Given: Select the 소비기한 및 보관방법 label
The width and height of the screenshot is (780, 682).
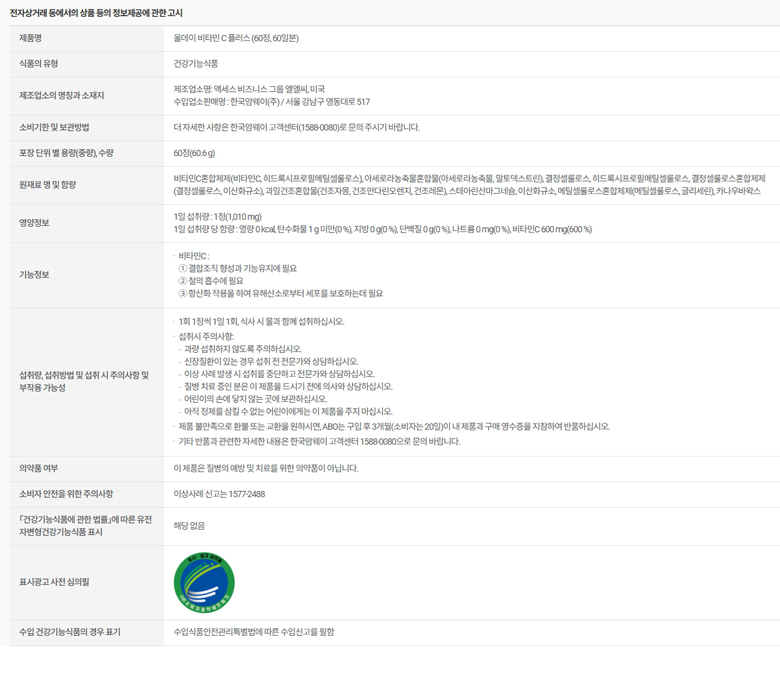Looking at the screenshot, I should tap(54, 127).
